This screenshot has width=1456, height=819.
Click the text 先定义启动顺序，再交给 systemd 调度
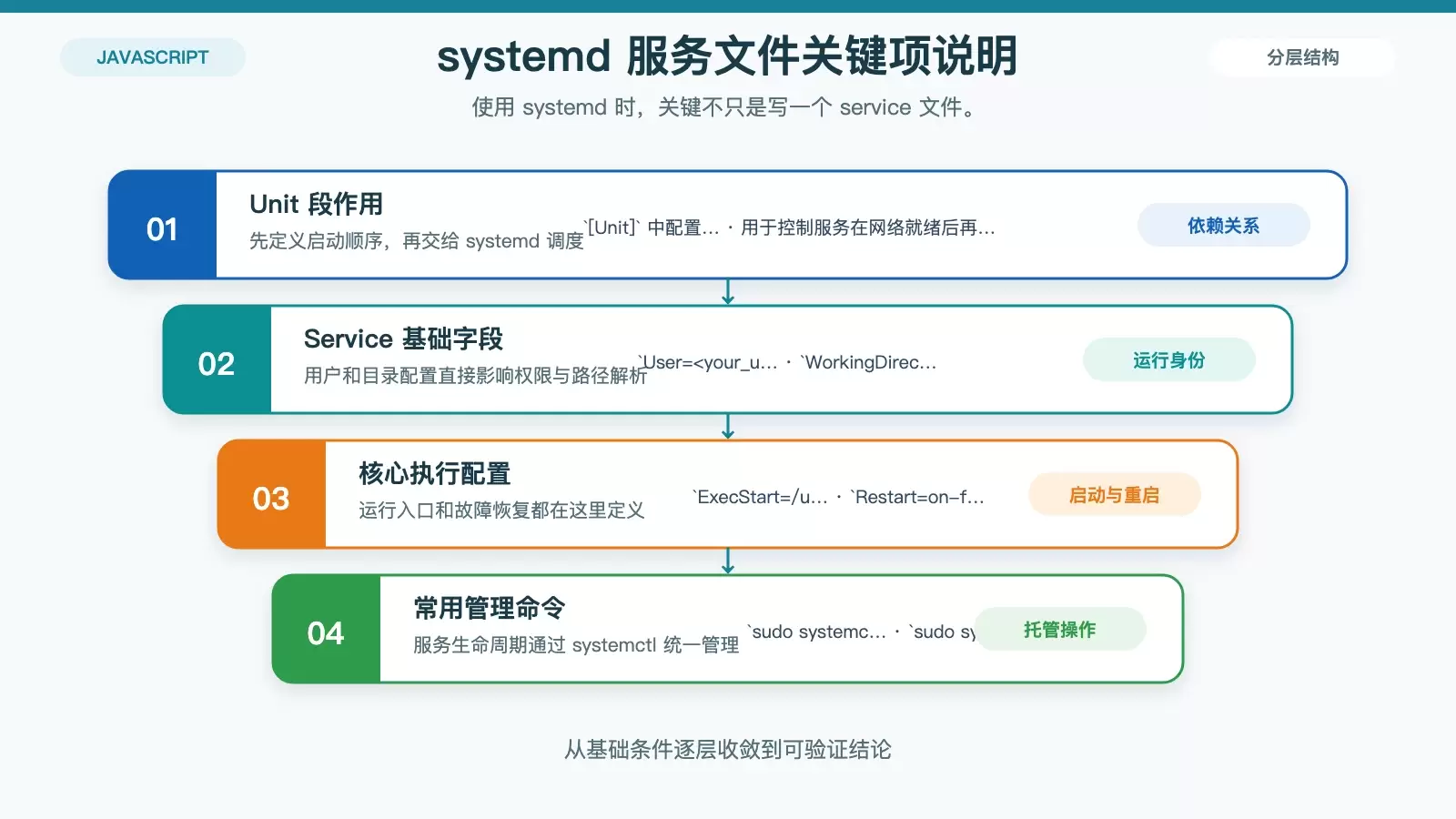point(416,241)
